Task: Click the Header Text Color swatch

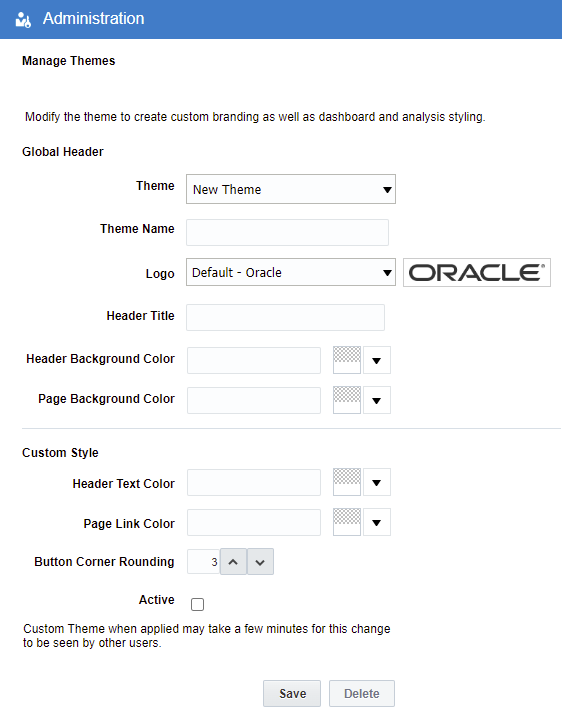Action: [x=347, y=482]
